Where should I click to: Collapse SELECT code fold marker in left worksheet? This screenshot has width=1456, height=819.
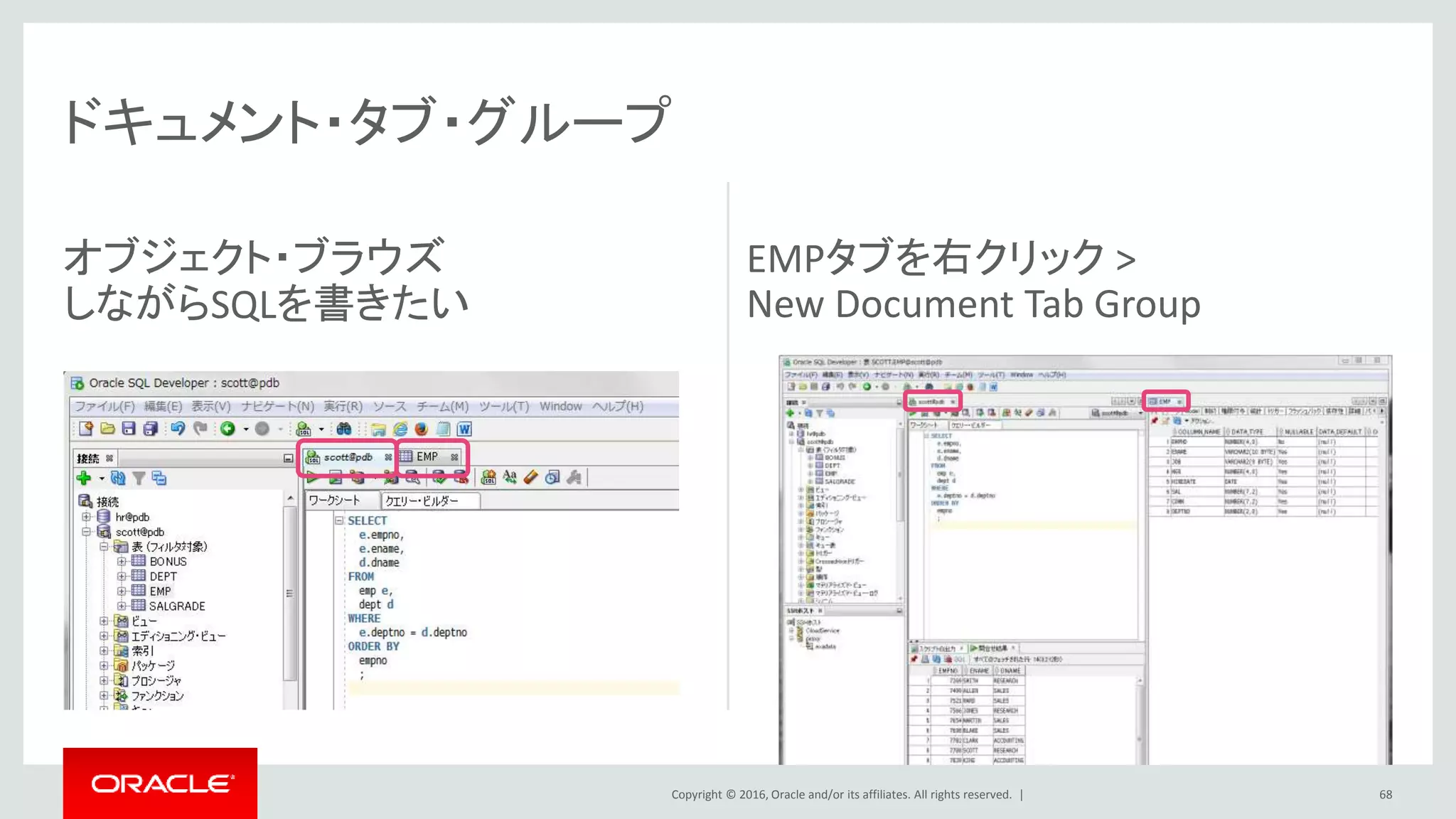(339, 520)
